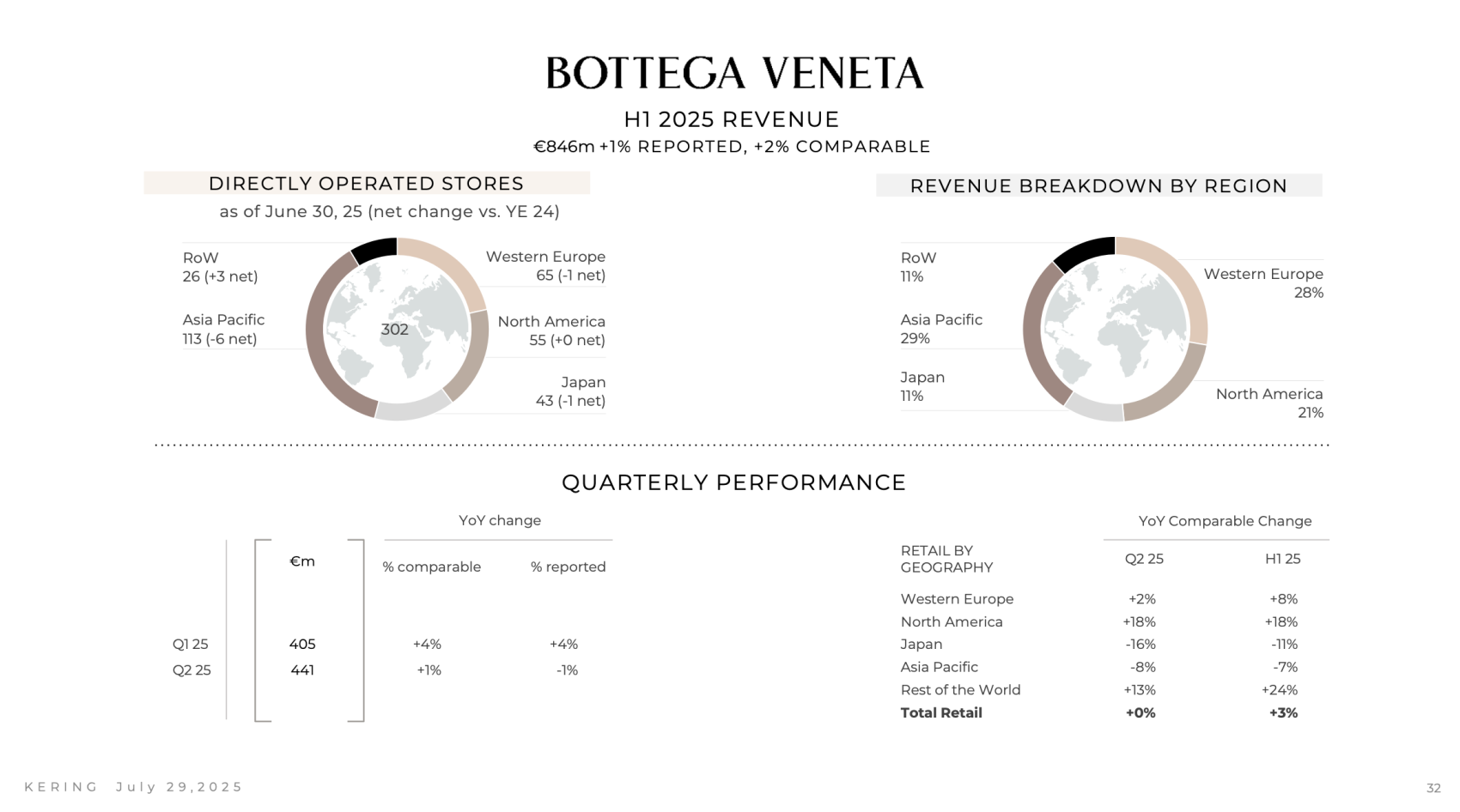Click North America 55 (+0 net) label
Image resolution: width=1460 pixels, height=812 pixels.
coord(551,330)
